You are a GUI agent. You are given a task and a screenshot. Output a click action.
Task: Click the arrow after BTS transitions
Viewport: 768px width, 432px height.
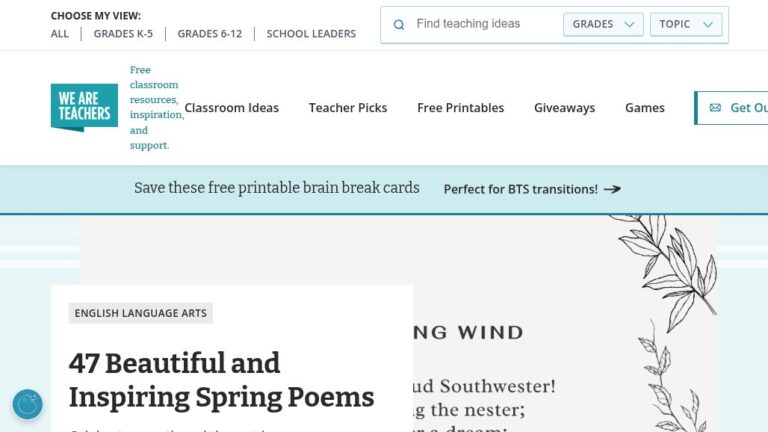pyautogui.click(x=612, y=189)
